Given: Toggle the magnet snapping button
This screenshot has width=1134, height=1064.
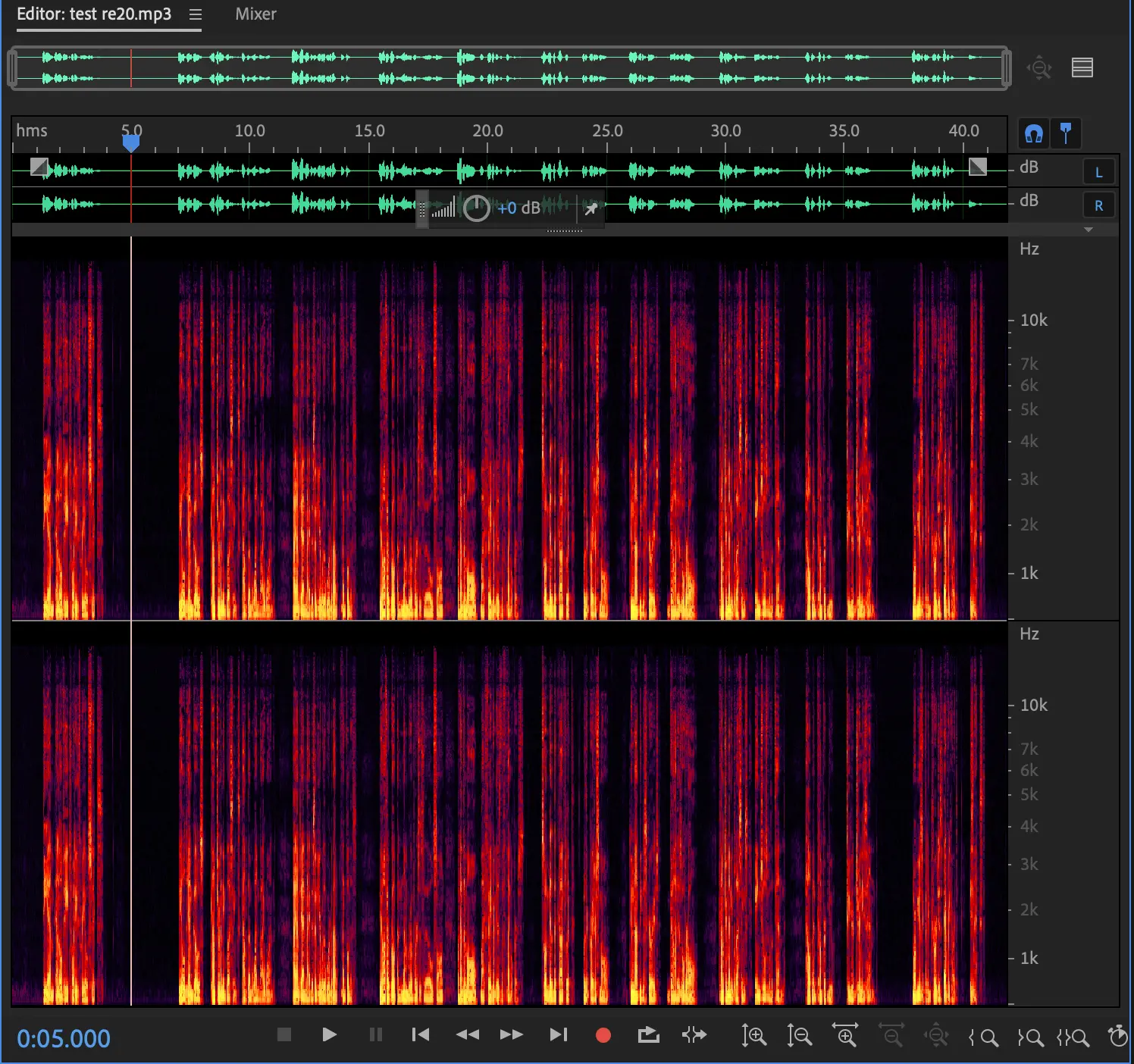Looking at the screenshot, I should (1033, 133).
